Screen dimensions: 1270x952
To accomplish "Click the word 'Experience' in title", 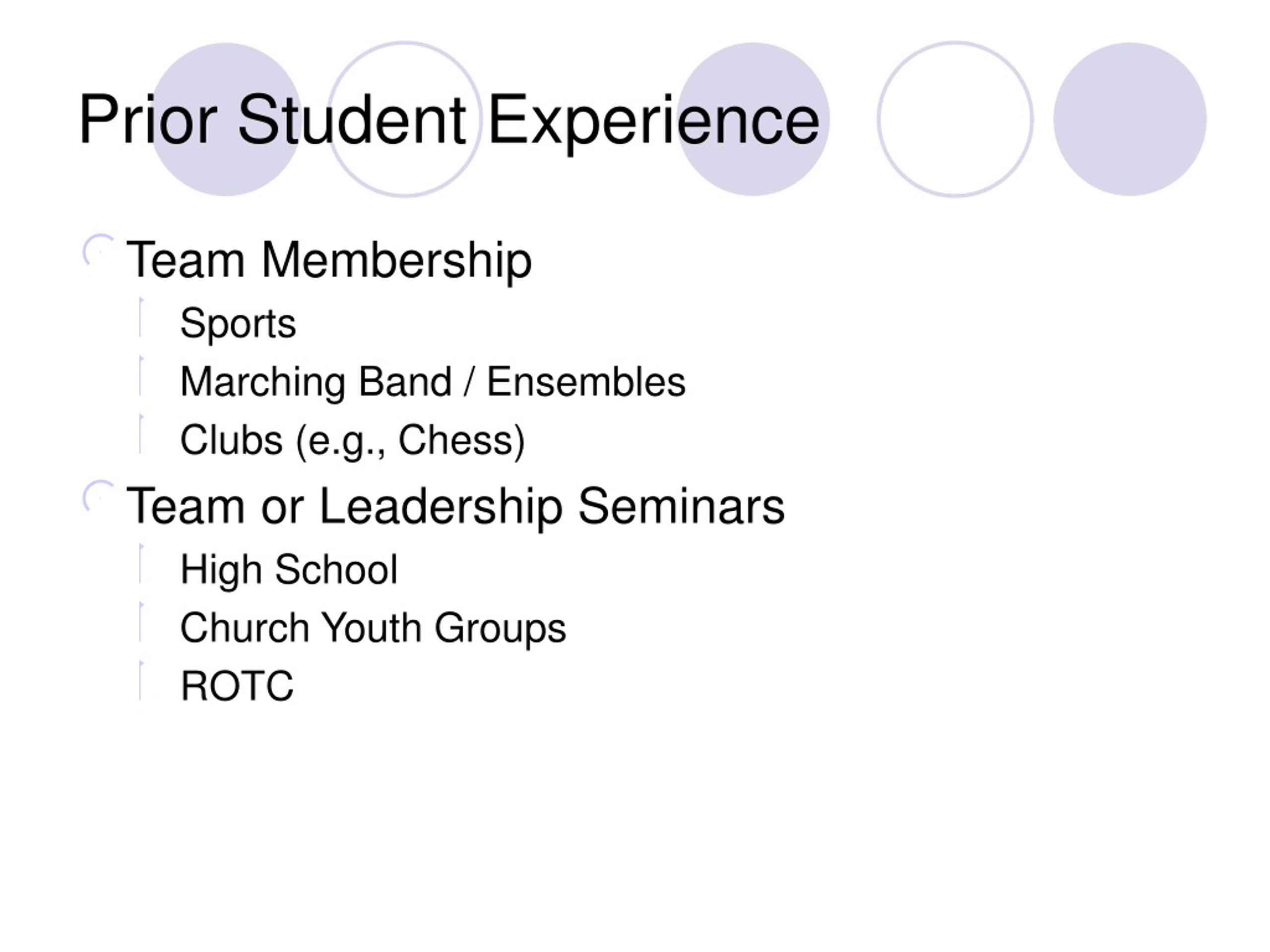I will [x=654, y=121].
